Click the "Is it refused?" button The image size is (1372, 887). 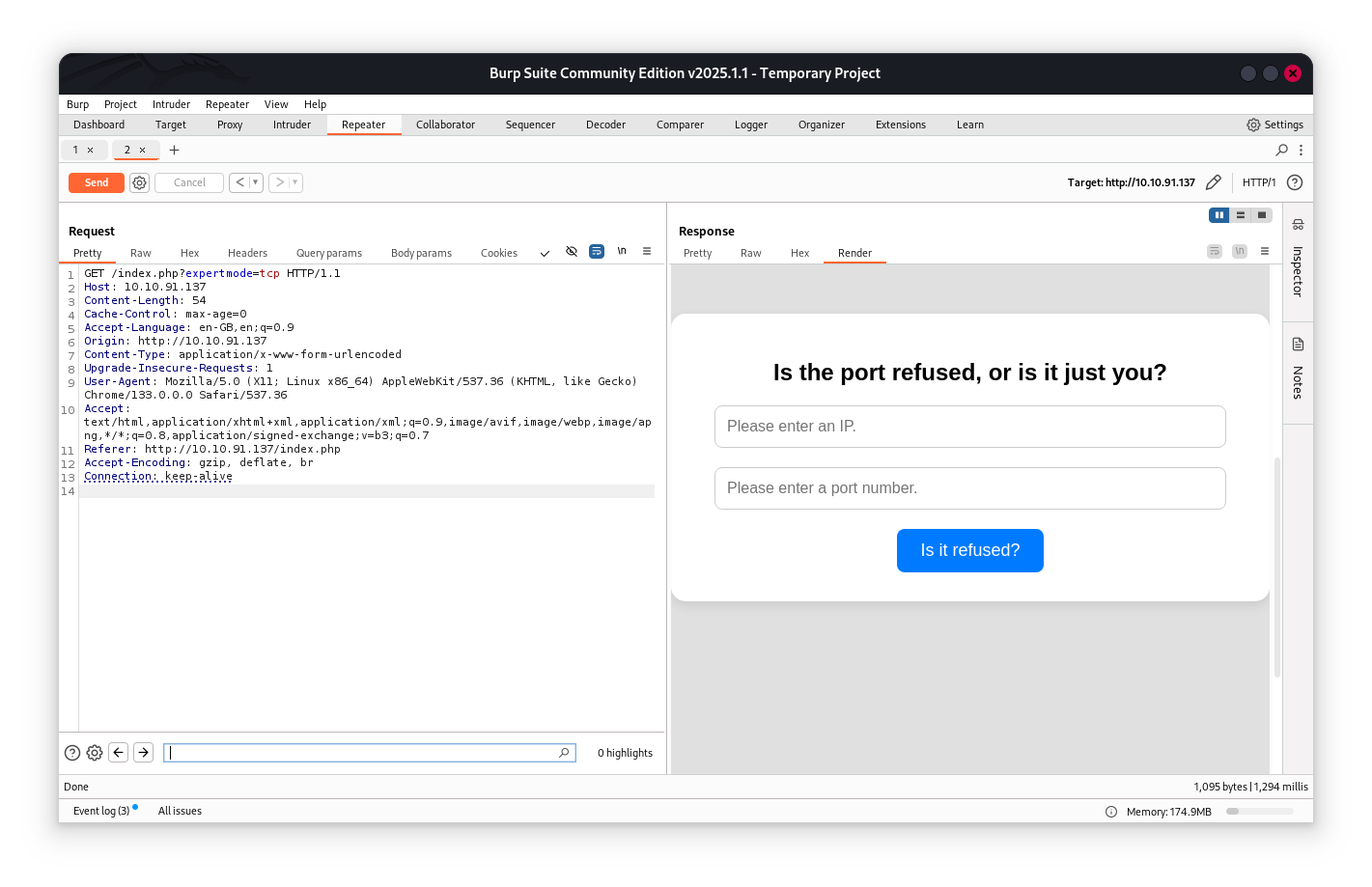pos(969,550)
